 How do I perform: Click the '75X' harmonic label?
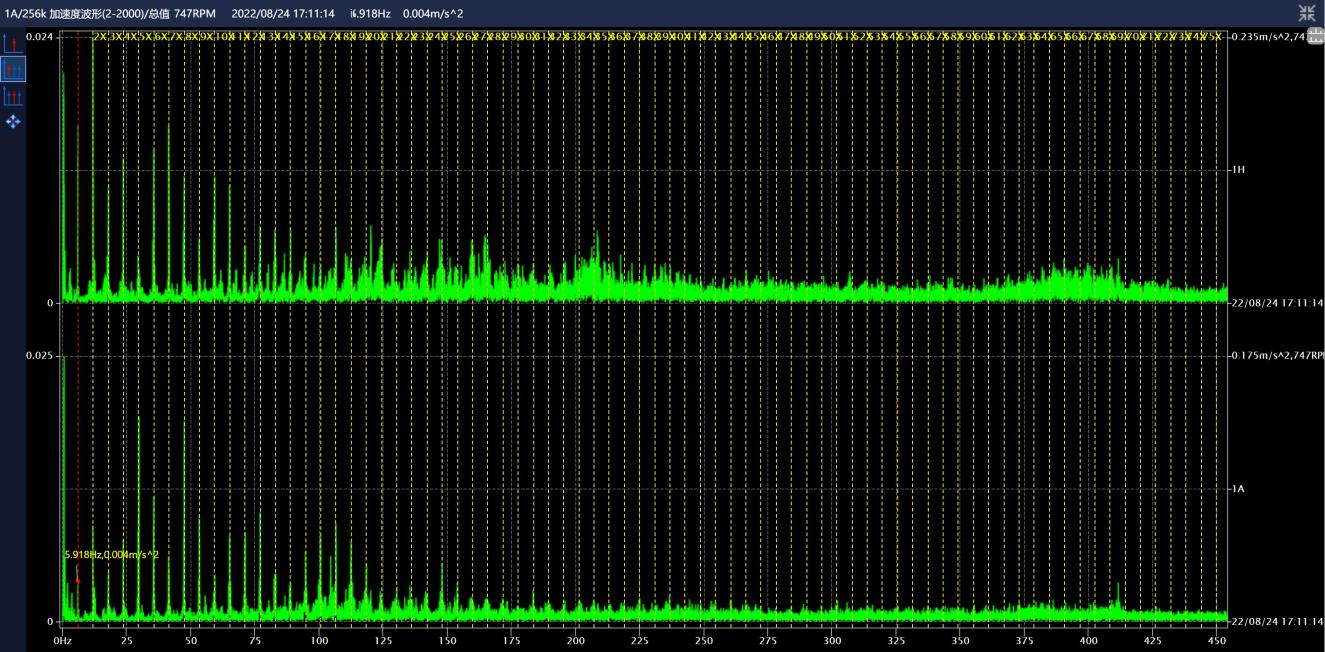[x=1212, y=36]
